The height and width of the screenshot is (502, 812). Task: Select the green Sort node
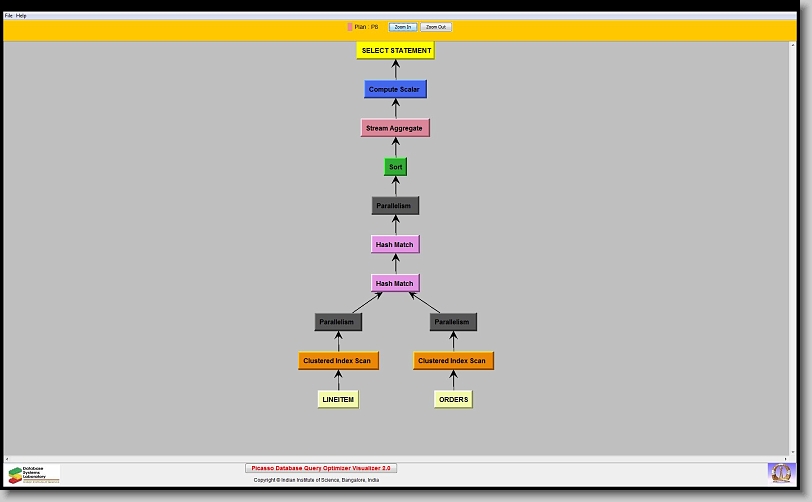(x=395, y=167)
